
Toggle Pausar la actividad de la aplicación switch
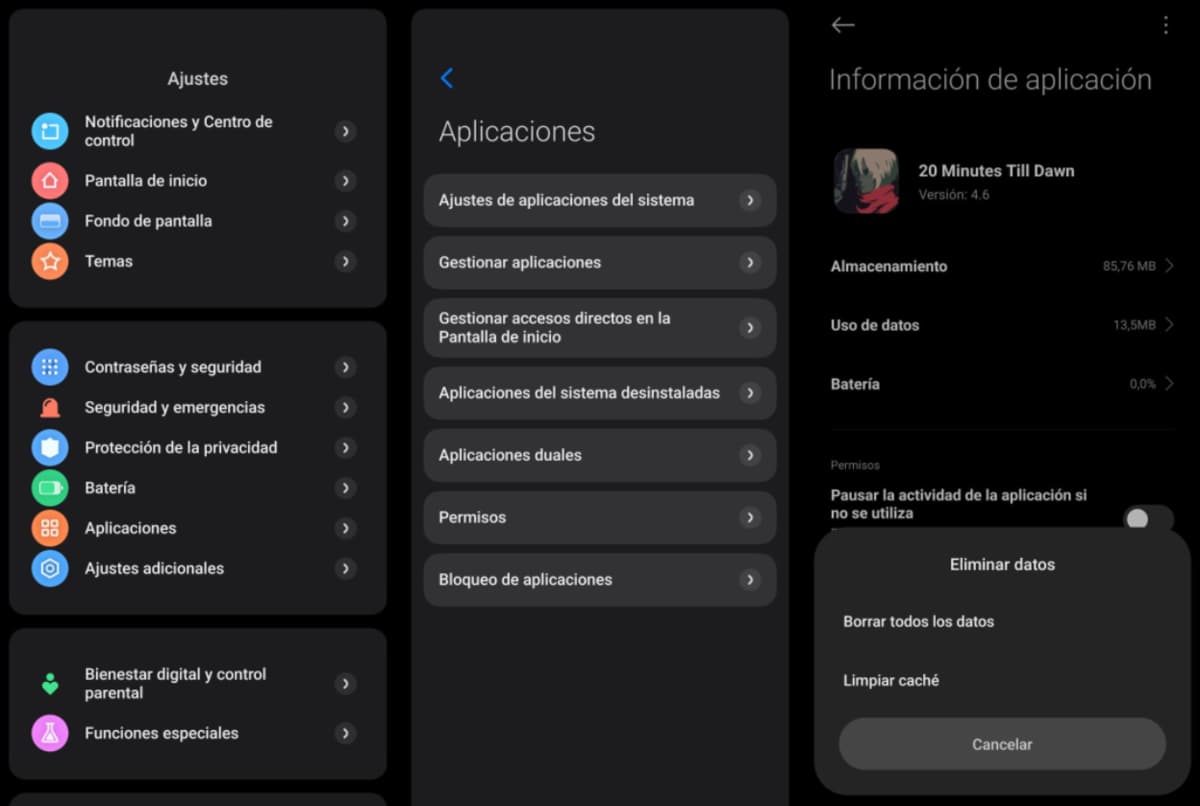[x=1146, y=518]
